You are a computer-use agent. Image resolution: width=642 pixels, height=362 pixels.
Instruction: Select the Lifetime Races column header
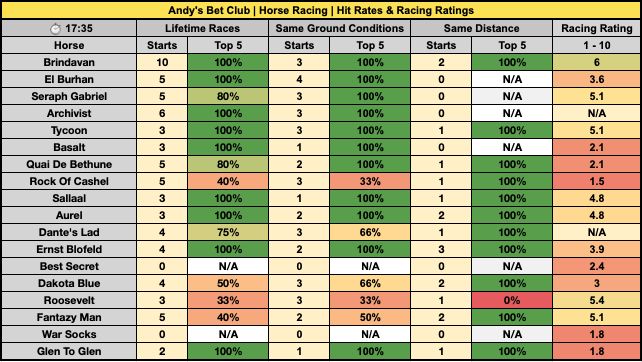203,28
